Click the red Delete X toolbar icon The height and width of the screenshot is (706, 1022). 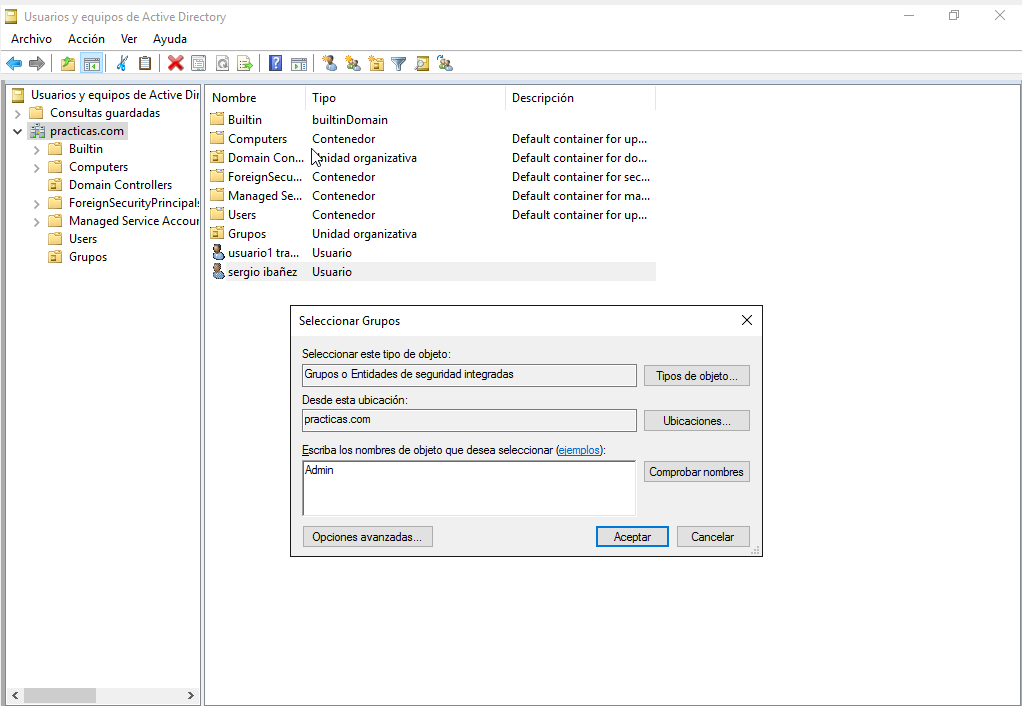click(176, 64)
